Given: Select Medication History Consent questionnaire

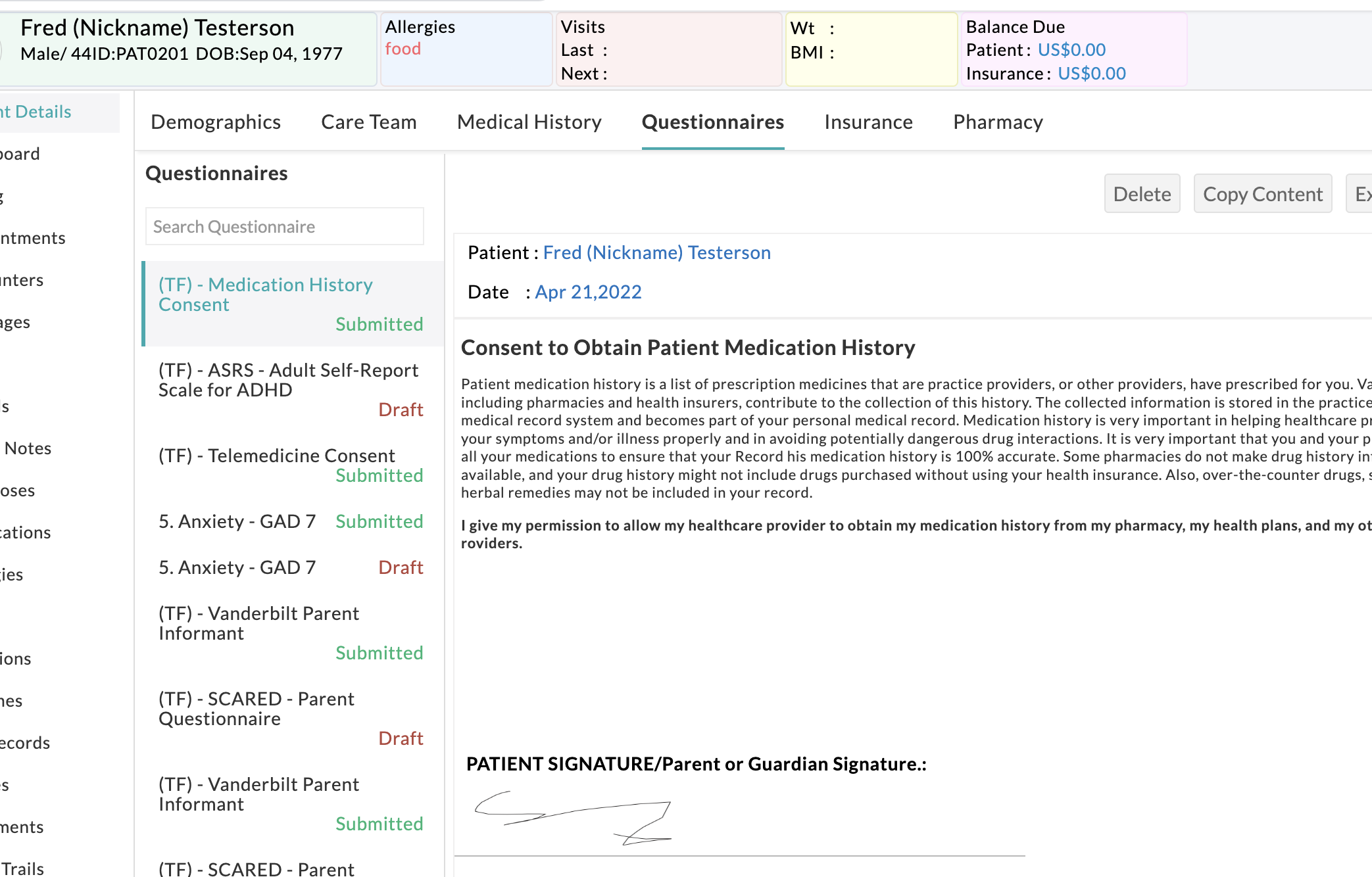Looking at the screenshot, I should 265,295.
